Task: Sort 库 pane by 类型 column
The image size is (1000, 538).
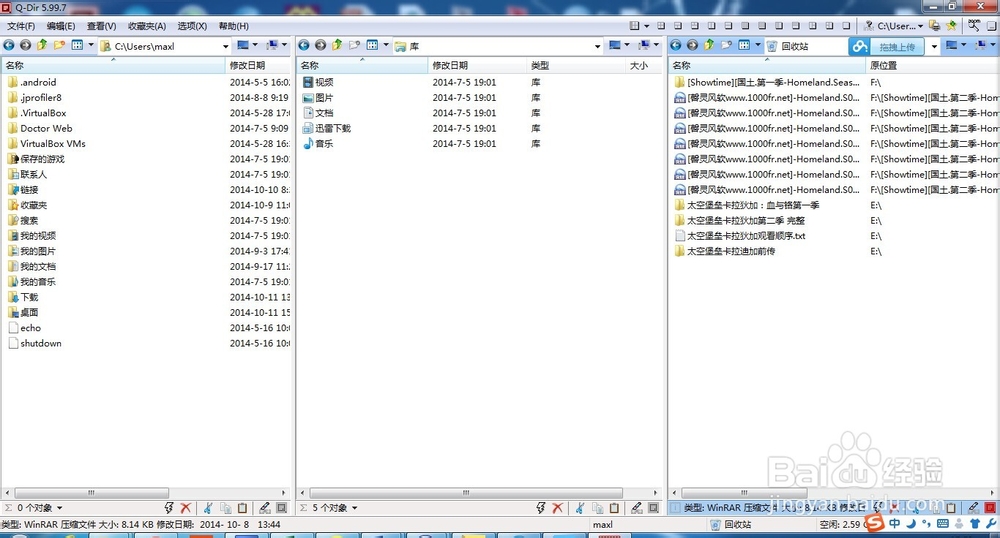Action: [577, 65]
